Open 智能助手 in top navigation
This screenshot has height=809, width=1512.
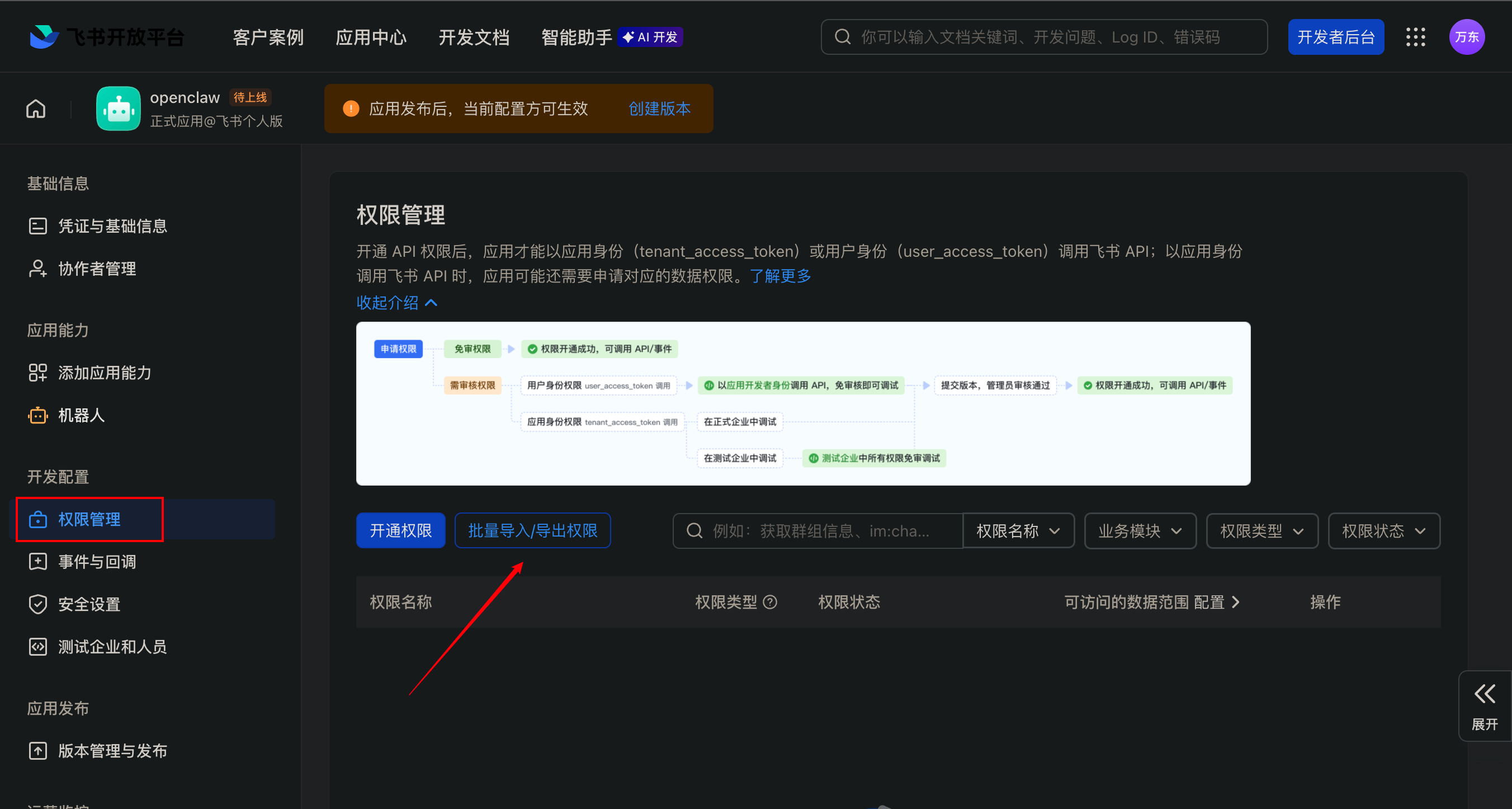[x=577, y=37]
